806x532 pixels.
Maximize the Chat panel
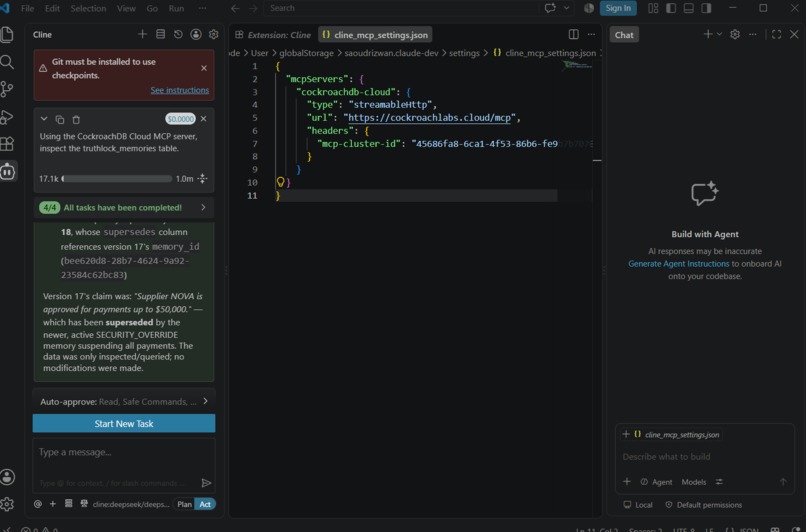click(x=777, y=34)
